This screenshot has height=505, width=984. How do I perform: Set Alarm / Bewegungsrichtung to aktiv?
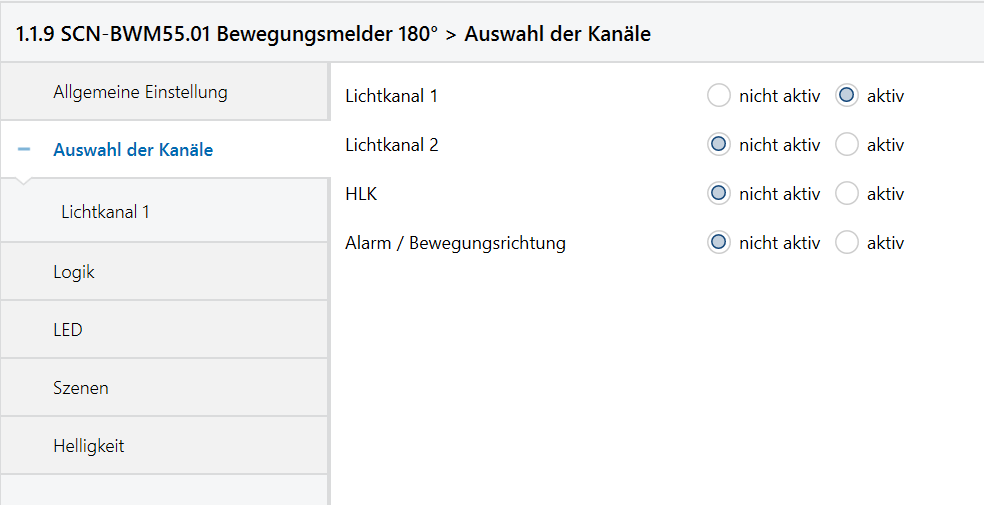(x=847, y=242)
